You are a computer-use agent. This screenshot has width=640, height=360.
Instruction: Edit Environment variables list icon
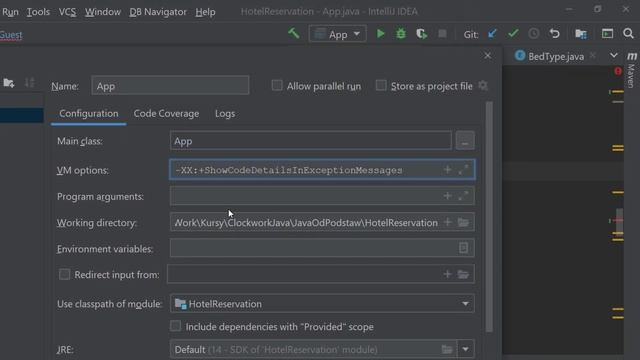463,248
